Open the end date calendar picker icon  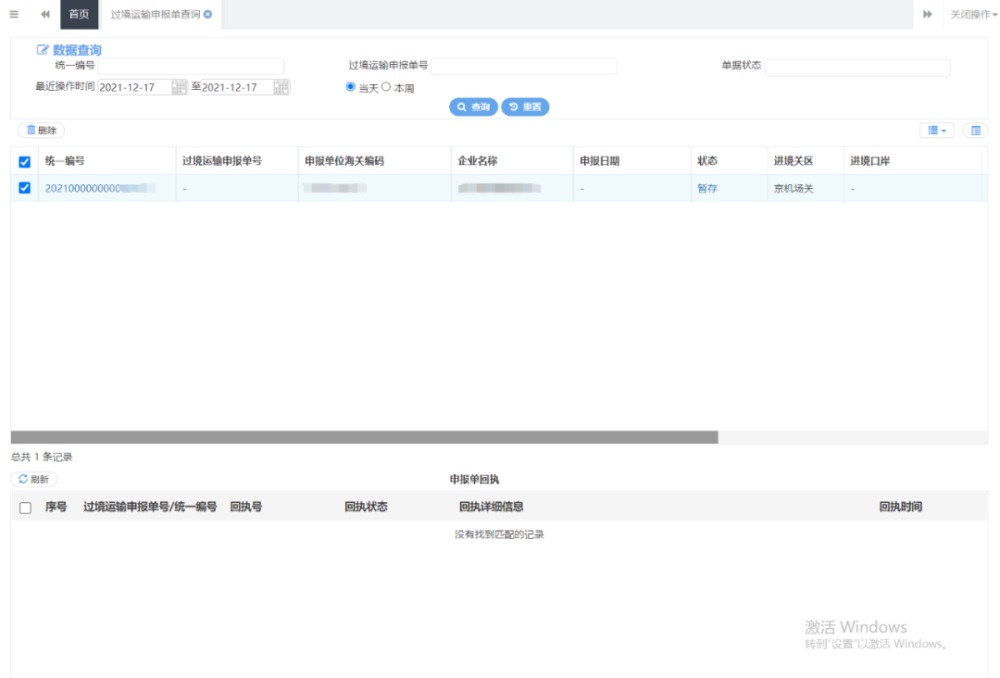[281, 87]
